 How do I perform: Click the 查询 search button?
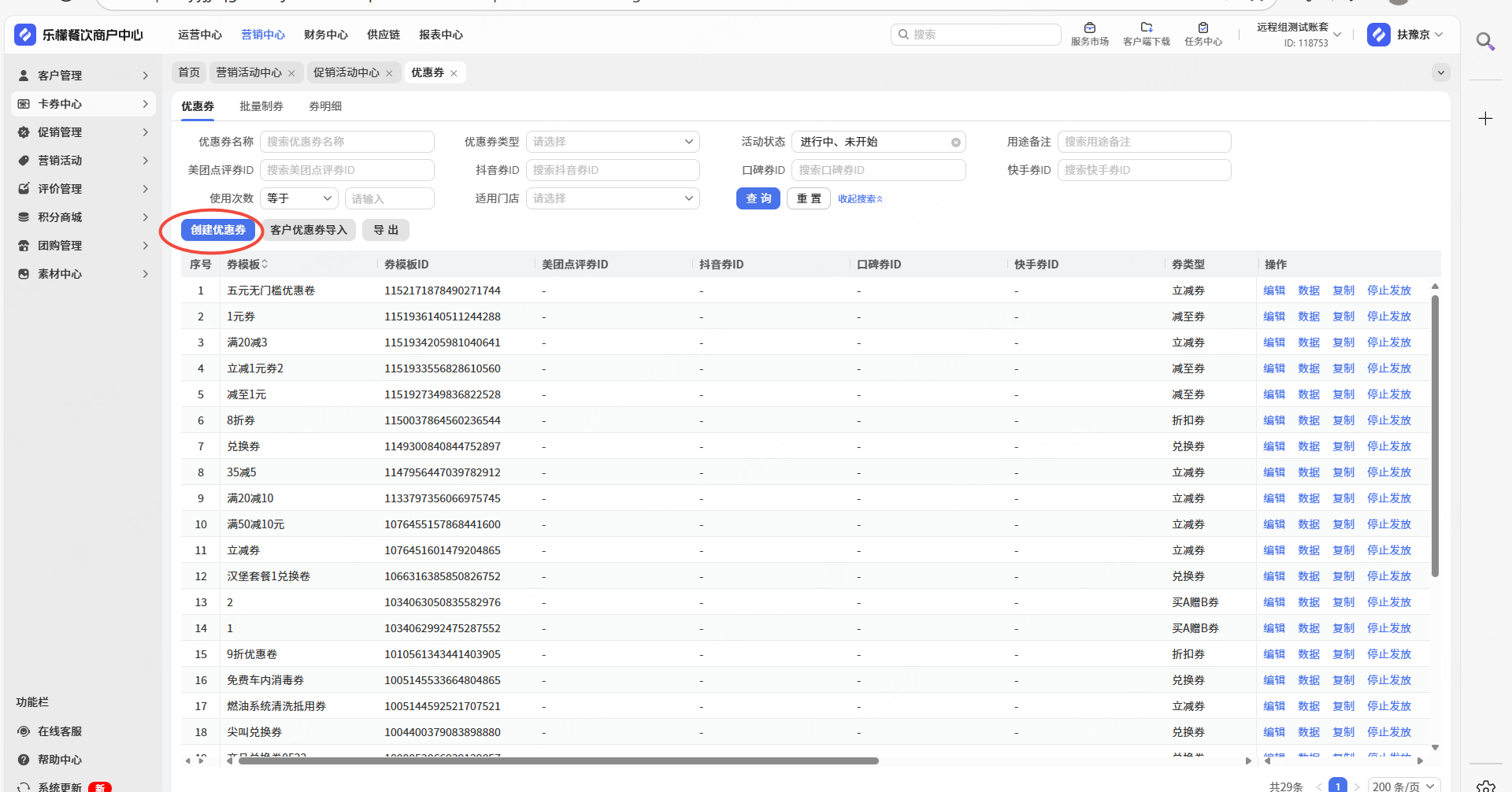pos(758,198)
